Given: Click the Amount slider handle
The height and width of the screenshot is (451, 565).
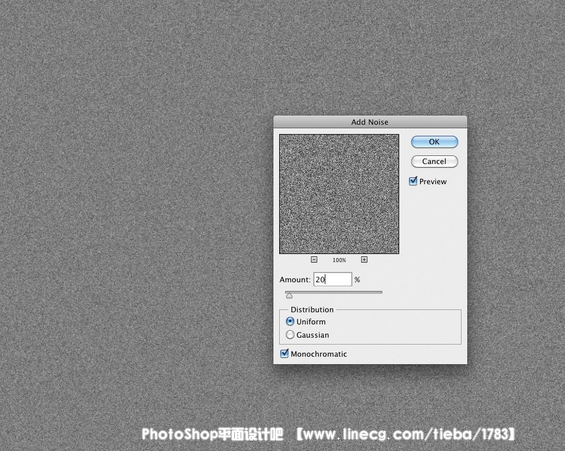Looking at the screenshot, I should click(x=289, y=296).
